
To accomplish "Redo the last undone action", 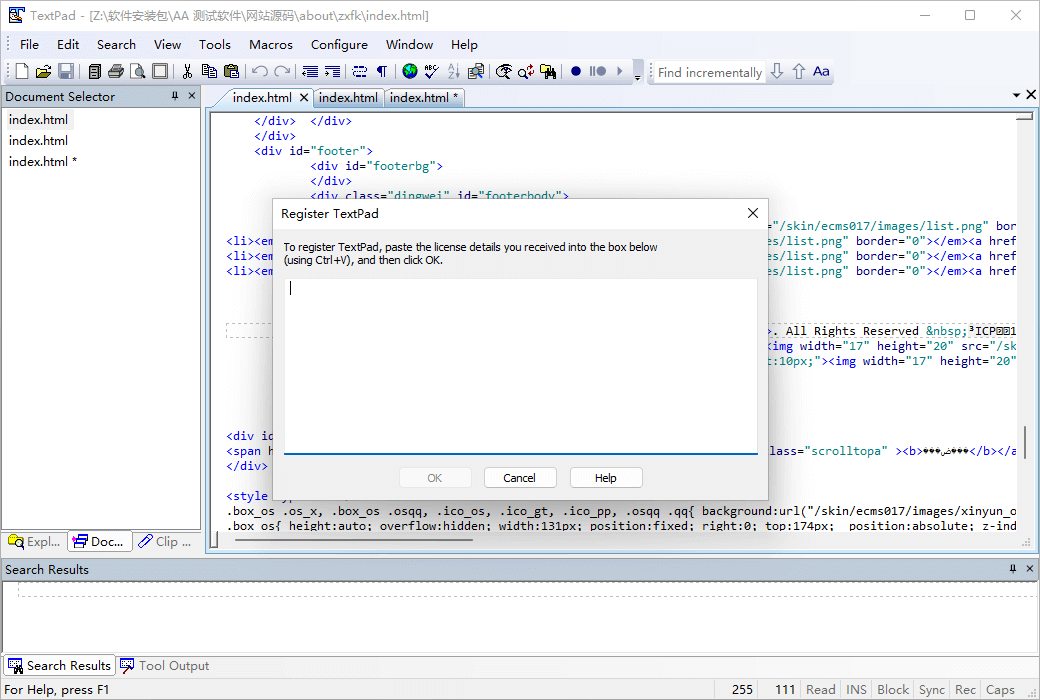I will (x=283, y=71).
